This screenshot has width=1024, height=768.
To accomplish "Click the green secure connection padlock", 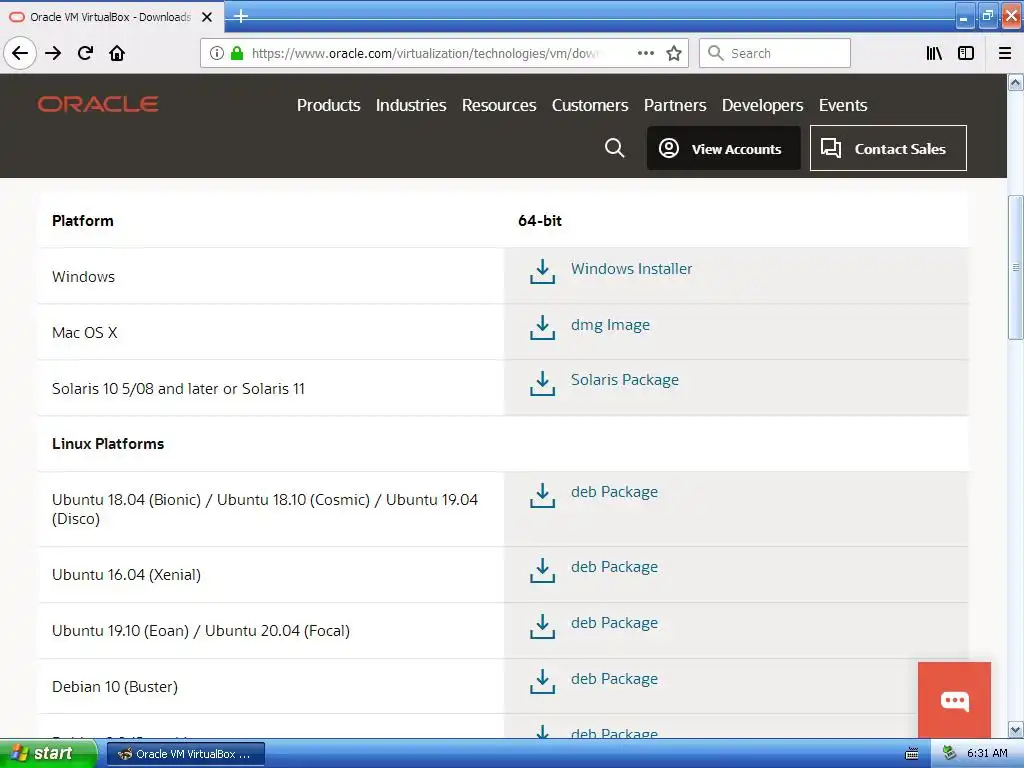I will point(237,53).
